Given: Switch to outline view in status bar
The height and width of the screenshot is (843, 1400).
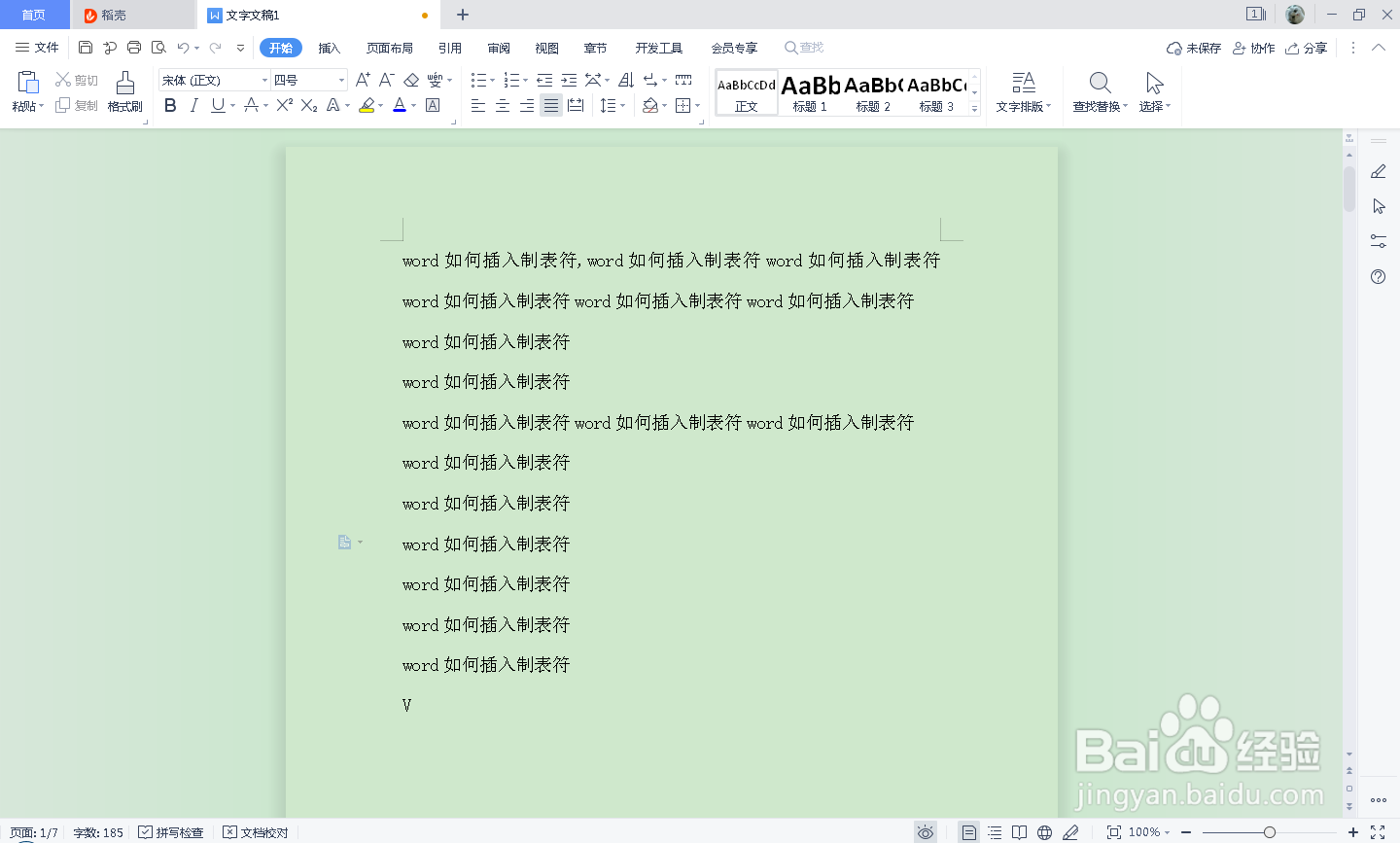Looking at the screenshot, I should point(994,832).
